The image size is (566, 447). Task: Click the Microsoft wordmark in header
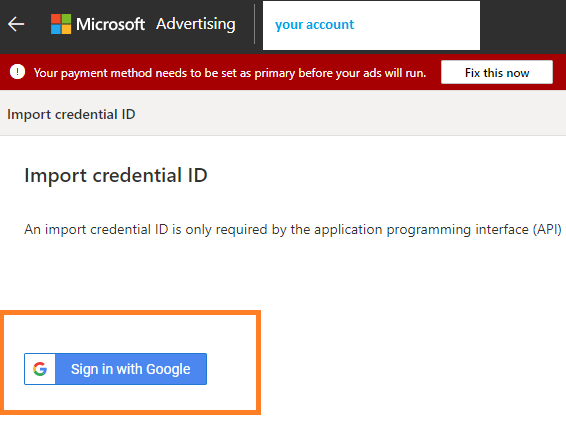click(x=110, y=24)
